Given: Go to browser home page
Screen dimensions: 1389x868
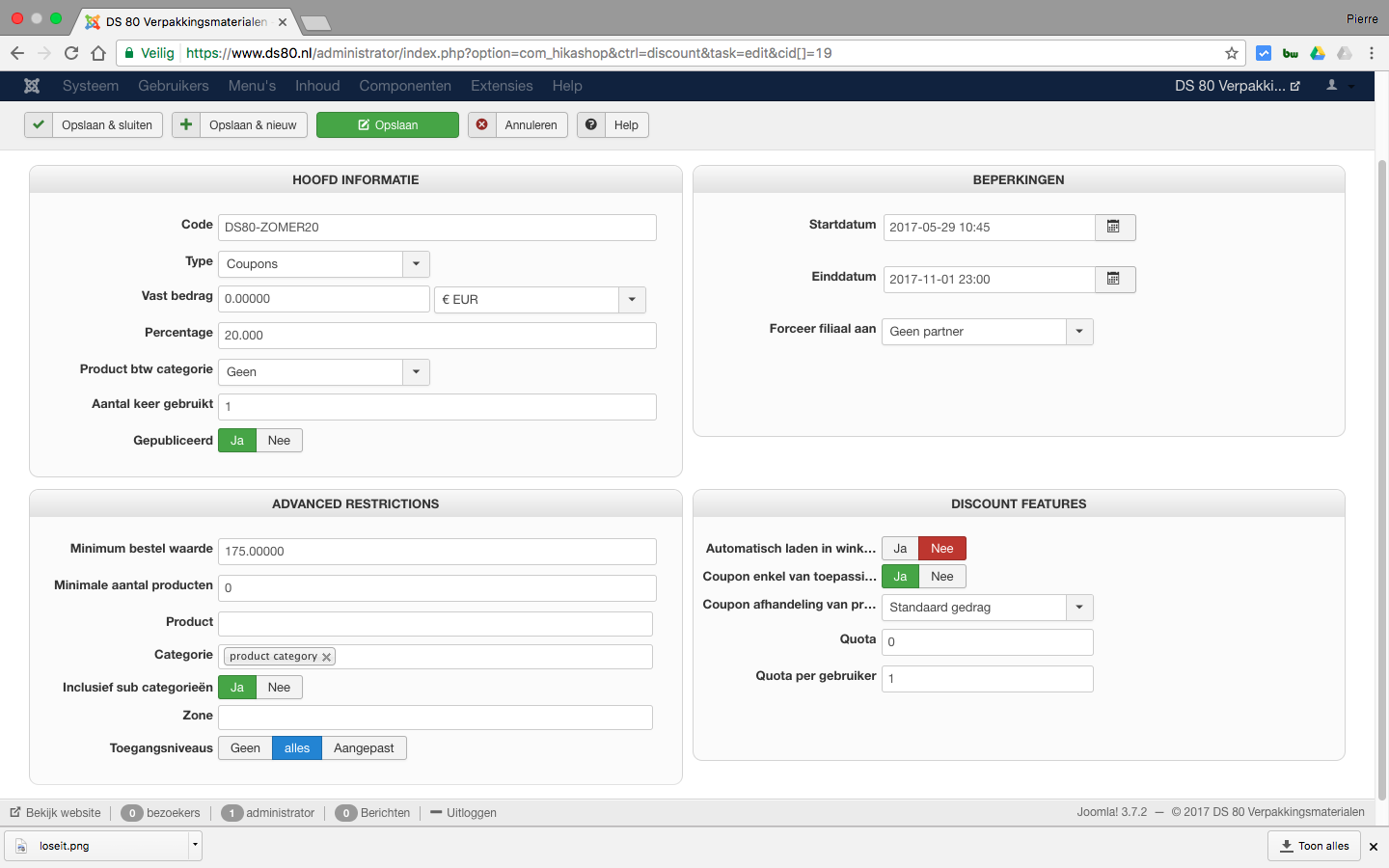Looking at the screenshot, I should [98, 53].
